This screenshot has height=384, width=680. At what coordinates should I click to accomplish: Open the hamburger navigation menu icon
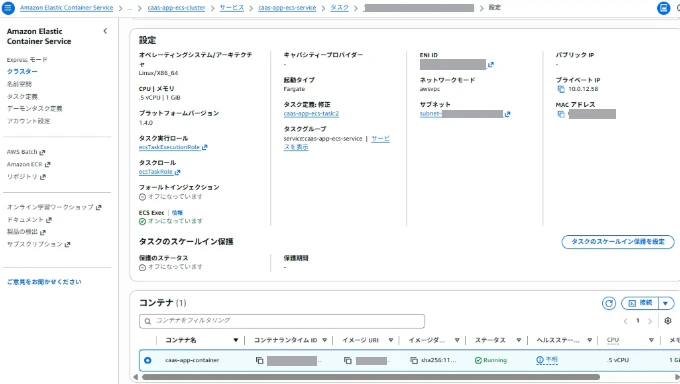8,7
